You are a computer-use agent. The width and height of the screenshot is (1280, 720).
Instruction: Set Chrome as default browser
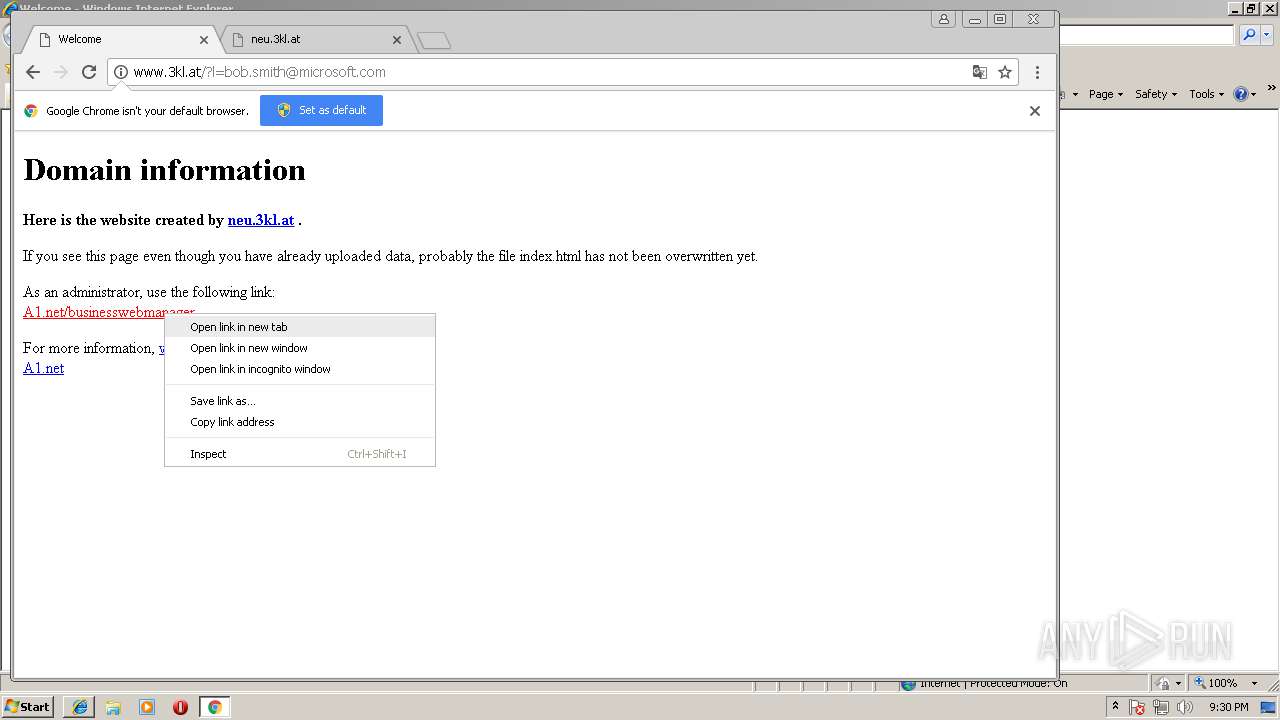(321, 110)
